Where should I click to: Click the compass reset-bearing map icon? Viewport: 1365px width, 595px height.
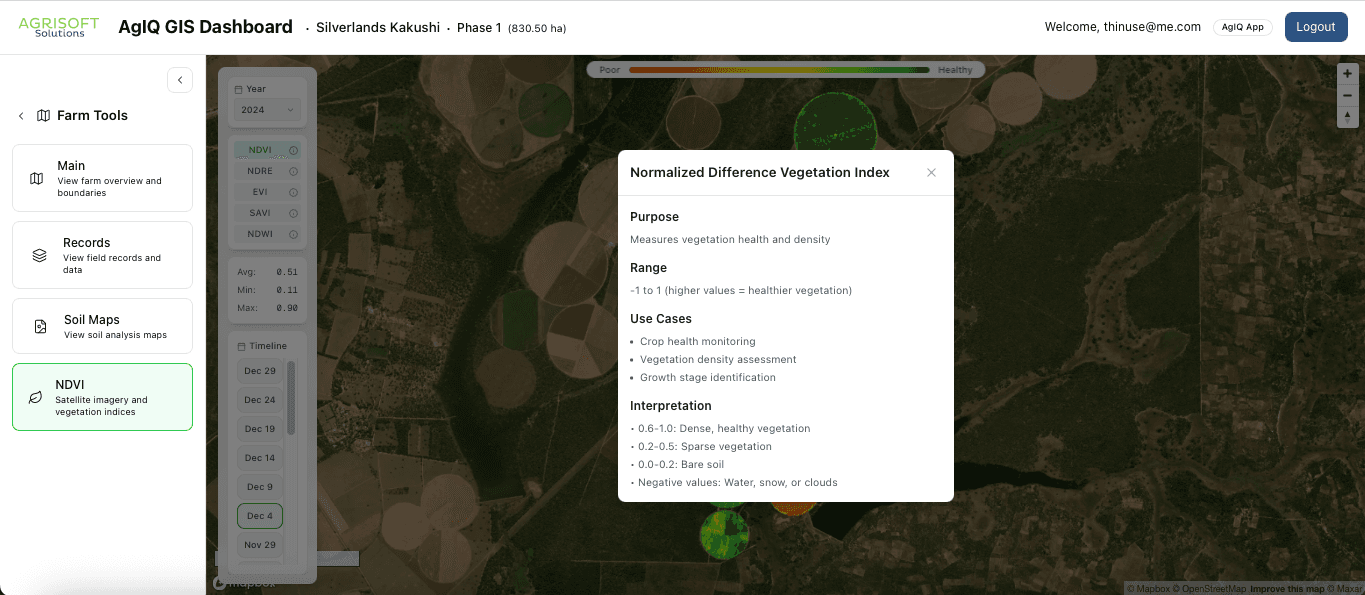pos(1347,117)
